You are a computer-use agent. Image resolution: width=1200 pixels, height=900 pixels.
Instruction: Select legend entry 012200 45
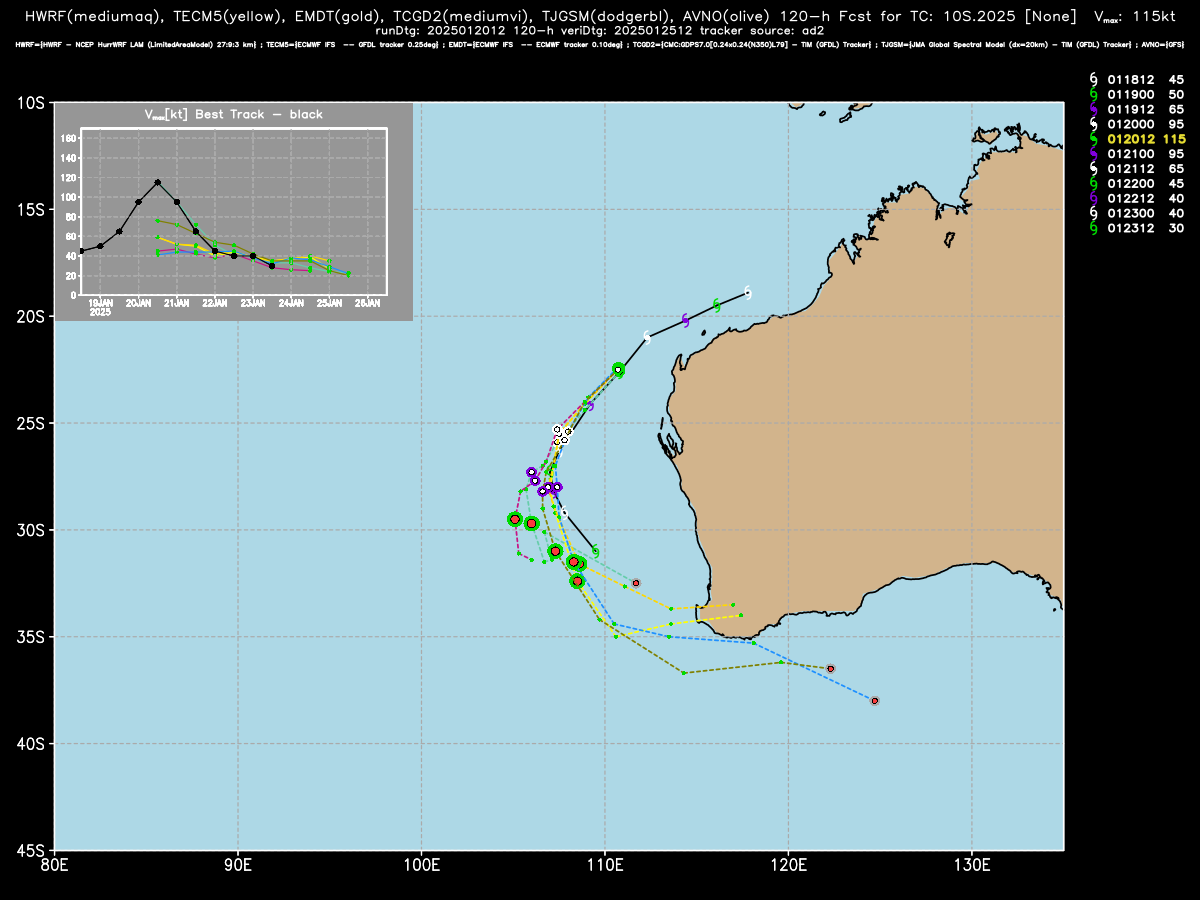click(x=1138, y=184)
